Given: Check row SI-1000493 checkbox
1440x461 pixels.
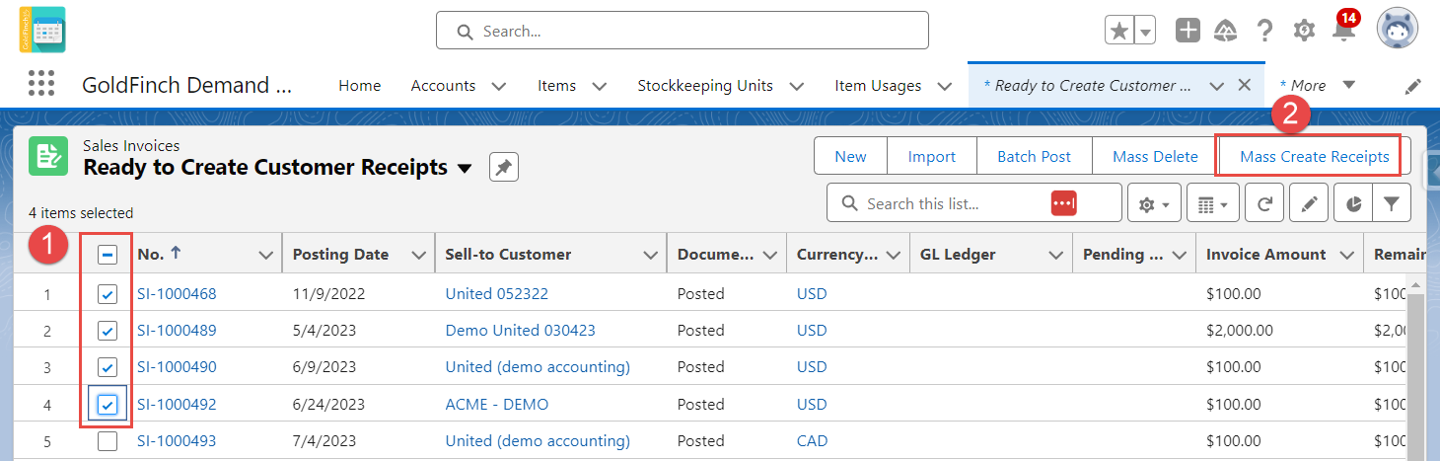Looking at the screenshot, I should tap(108, 441).
